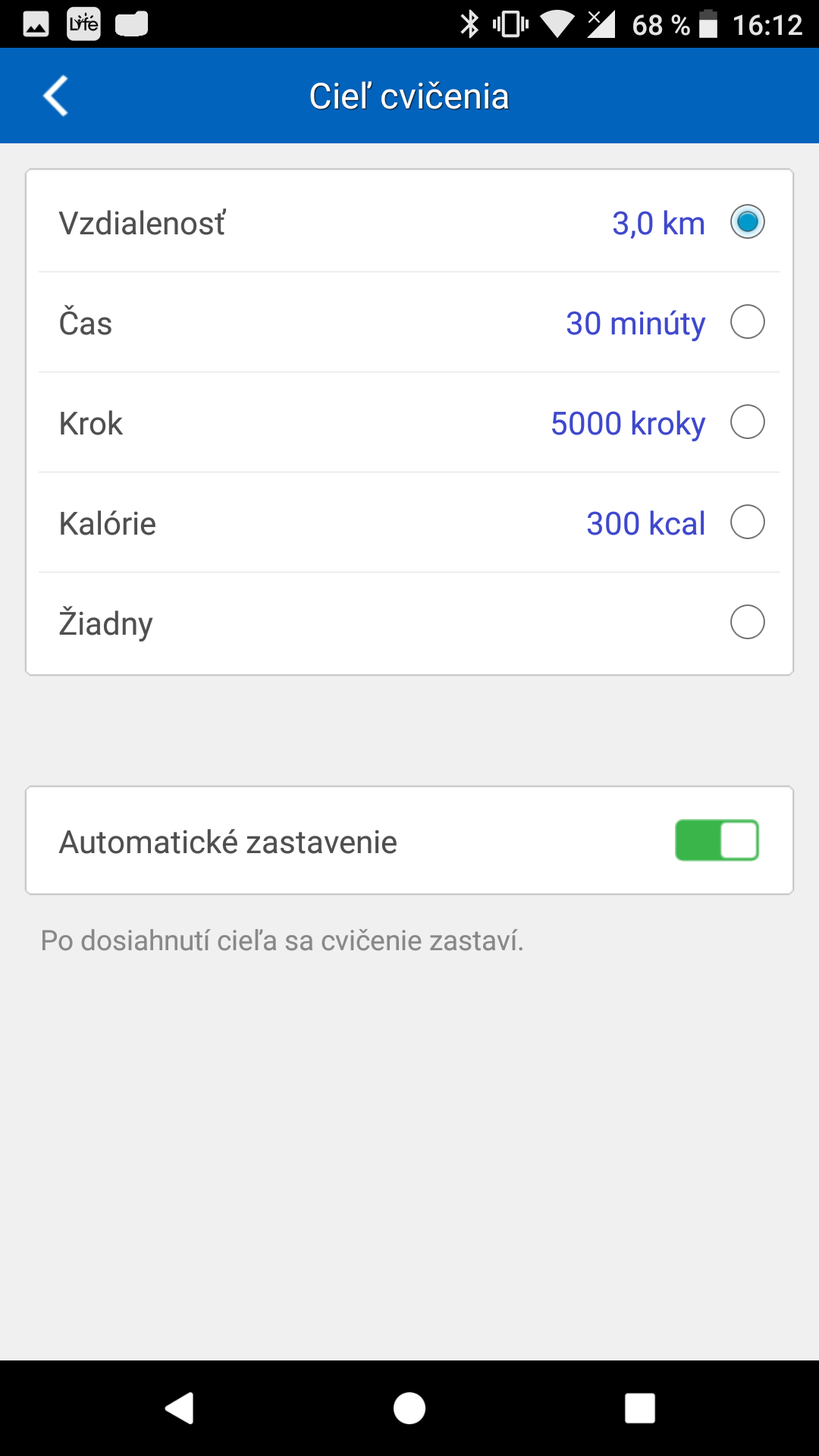Tap the back arrow in the header
The width and height of the screenshot is (819, 1456).
tap(56, 96)
